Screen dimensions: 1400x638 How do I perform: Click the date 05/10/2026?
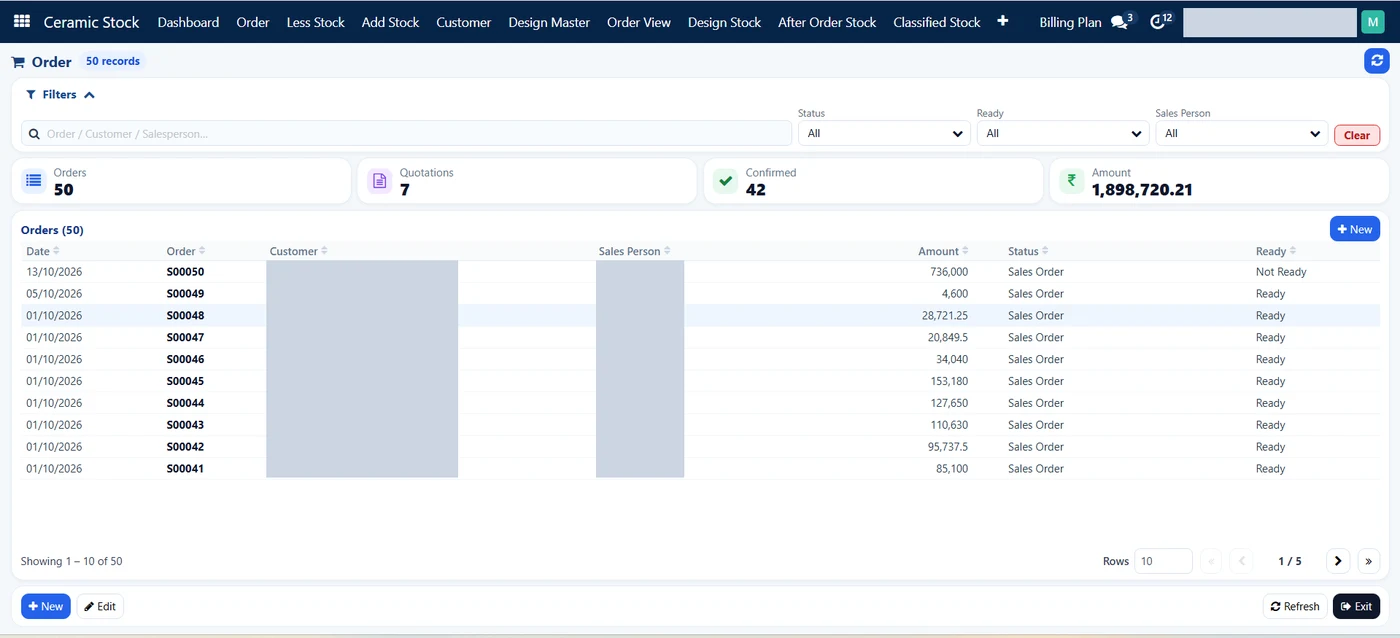pyautogui.click(x=54, y=294)
